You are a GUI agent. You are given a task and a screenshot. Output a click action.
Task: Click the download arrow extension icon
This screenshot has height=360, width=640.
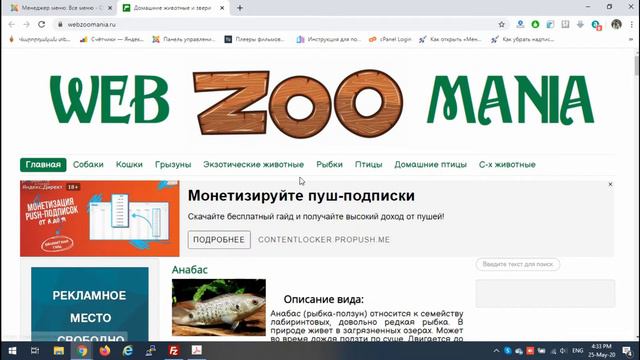click(x=580, y=24)
